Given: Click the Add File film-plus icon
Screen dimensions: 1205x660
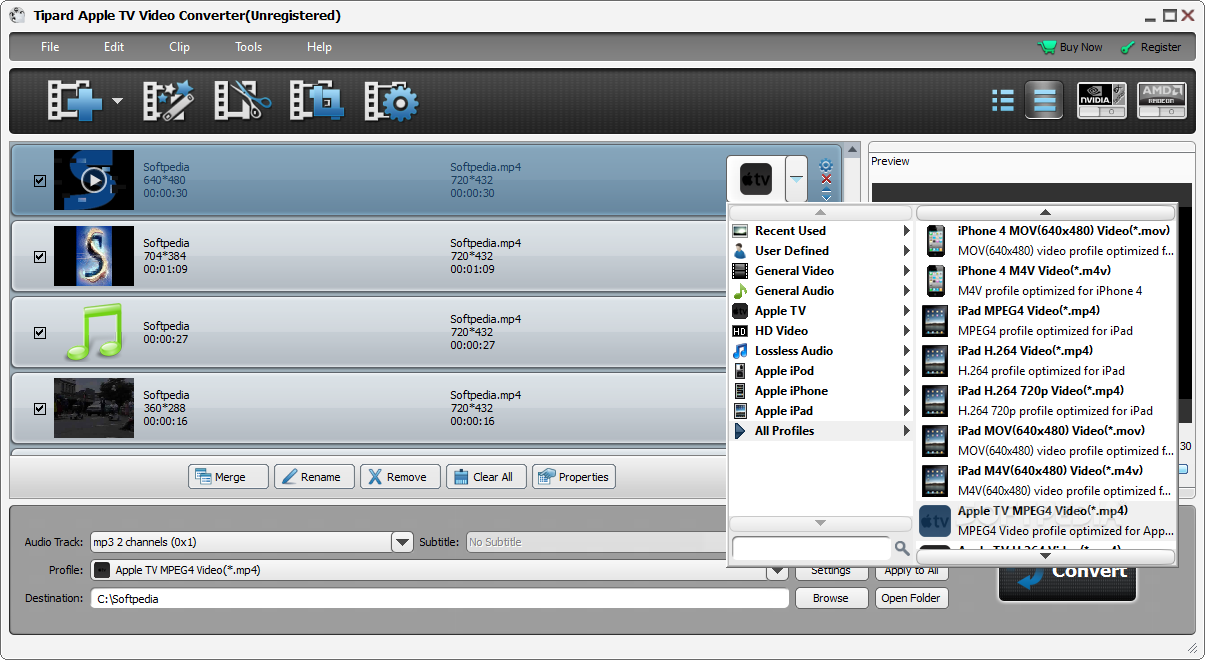Looking at the screenshot, I should (x=75, y=101).
